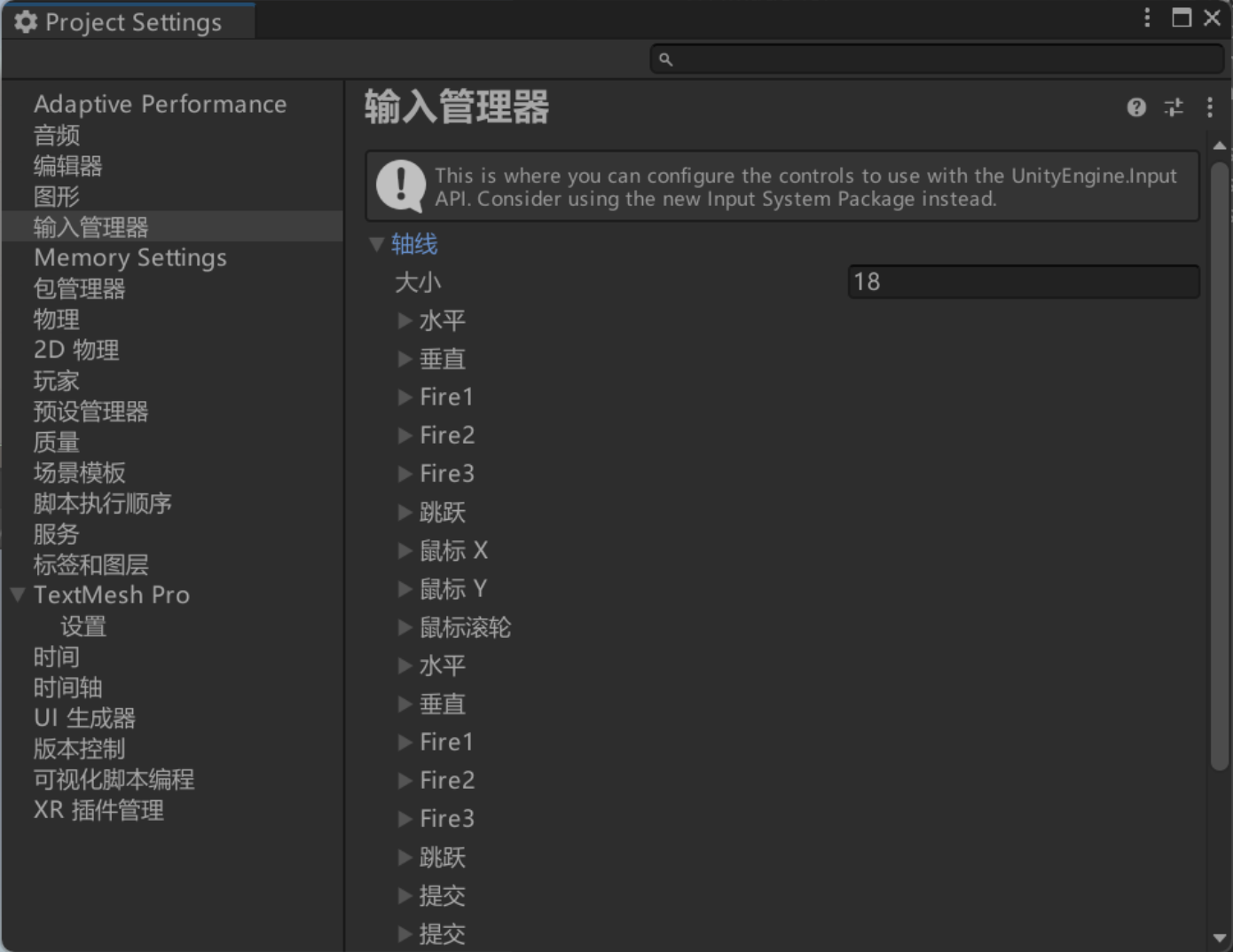The width and height of the screenshot is (1233, 952).
Task: Open the 标签和图层 settings category
Action: (91, 565)
